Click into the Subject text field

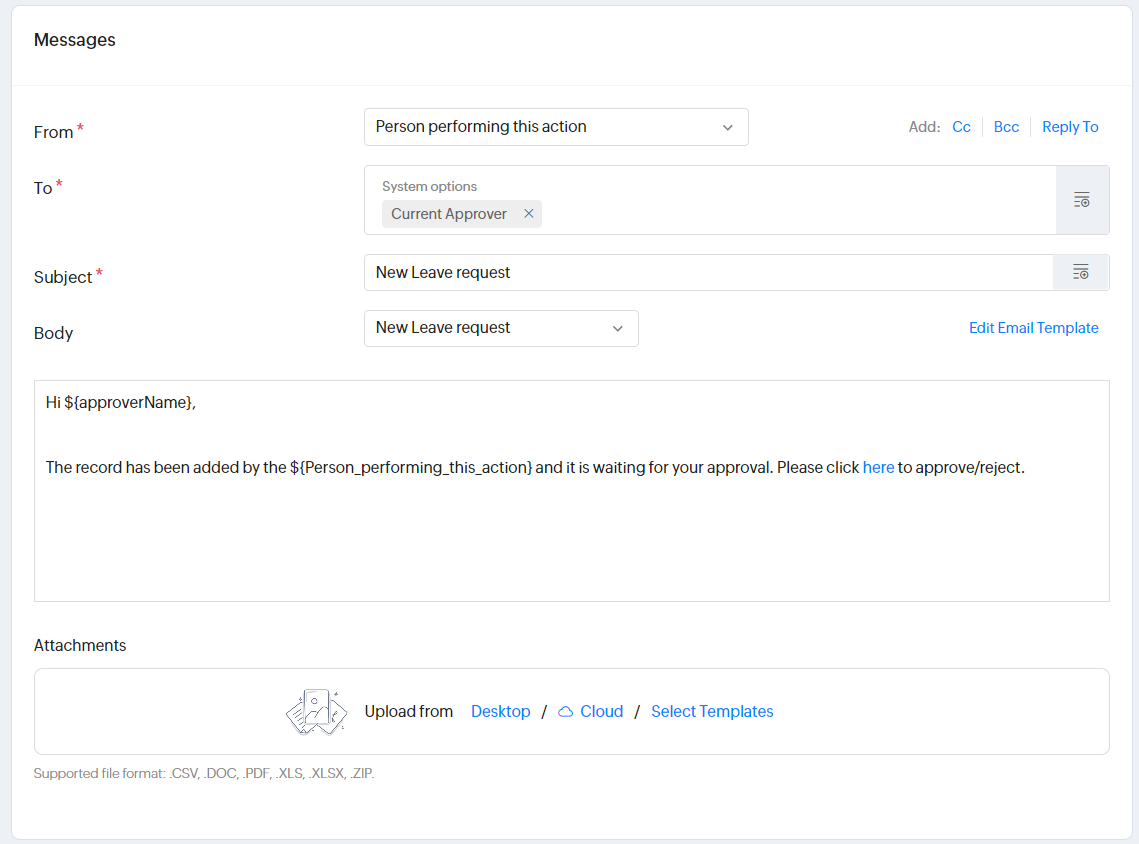click(x=700, y=272)
